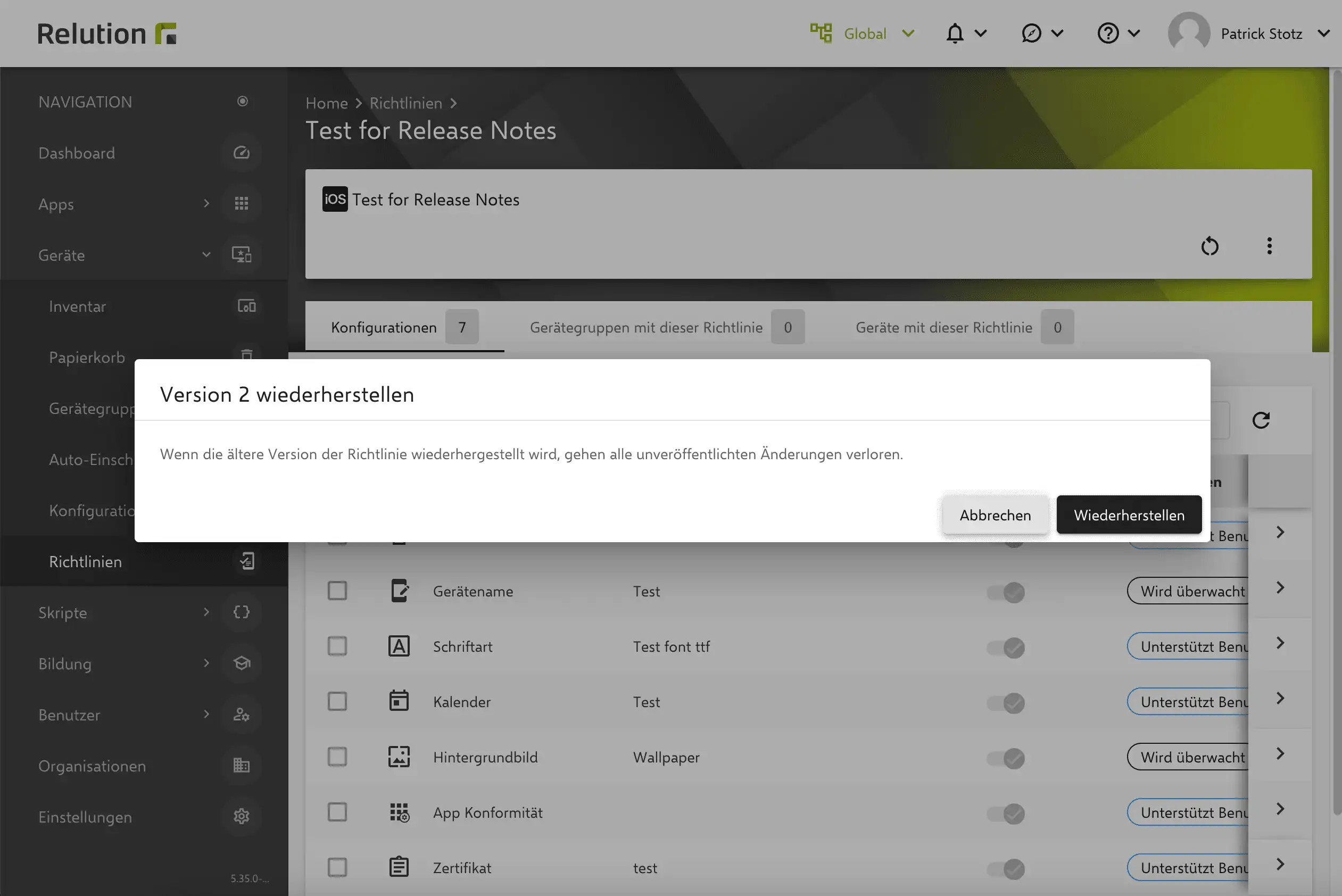The image size is (1342, 896).
Task: Toggle the Schriftart enabled switch
Action: pos(1006,648)
